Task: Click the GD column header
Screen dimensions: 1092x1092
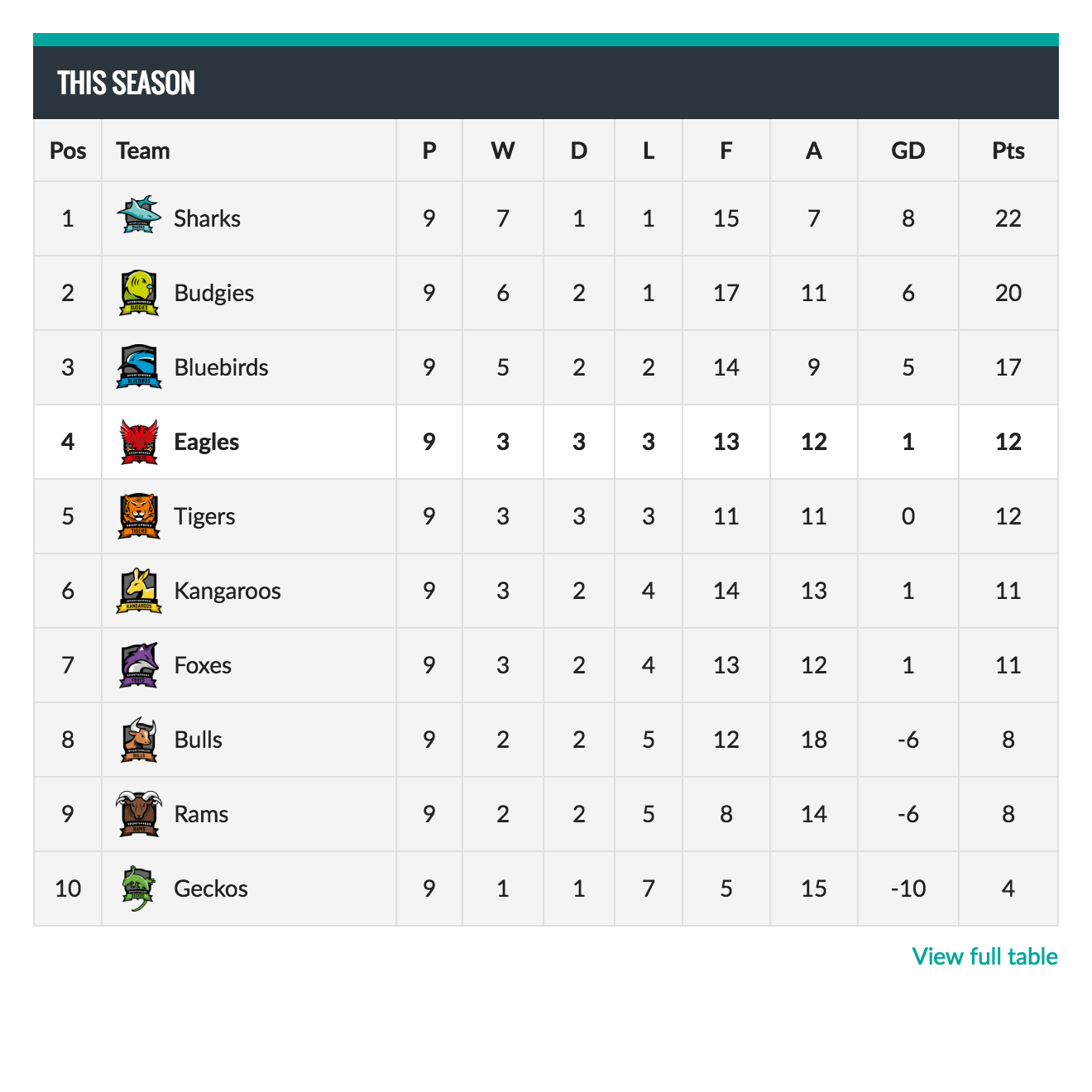Action: tap(908, 151)
